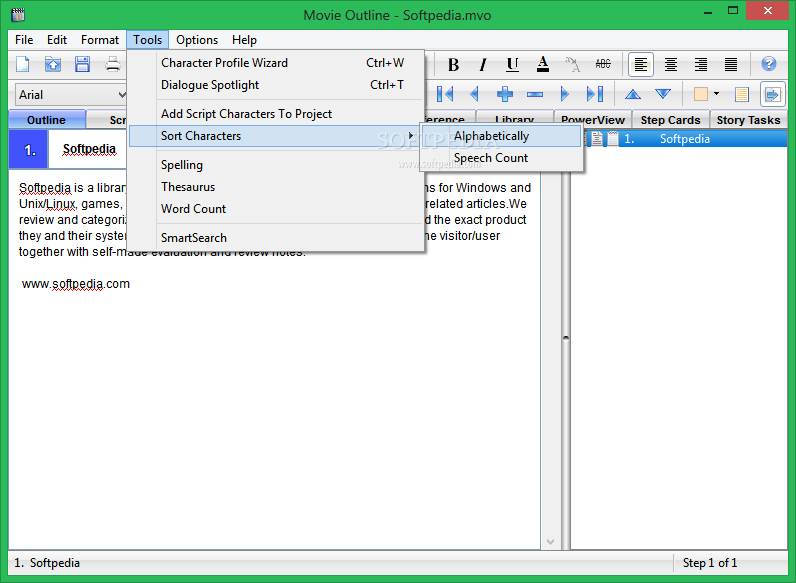Click the Save floppy disk icon
Screen dimensions: 796x583
tap(82, 64)
